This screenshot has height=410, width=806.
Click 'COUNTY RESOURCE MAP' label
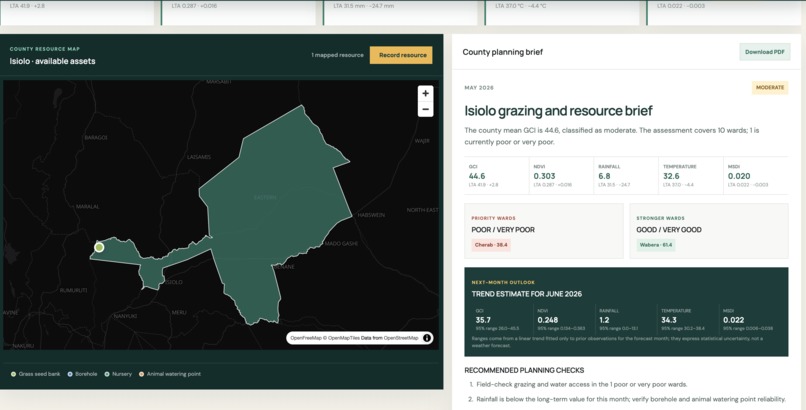[x=45, y=49]
